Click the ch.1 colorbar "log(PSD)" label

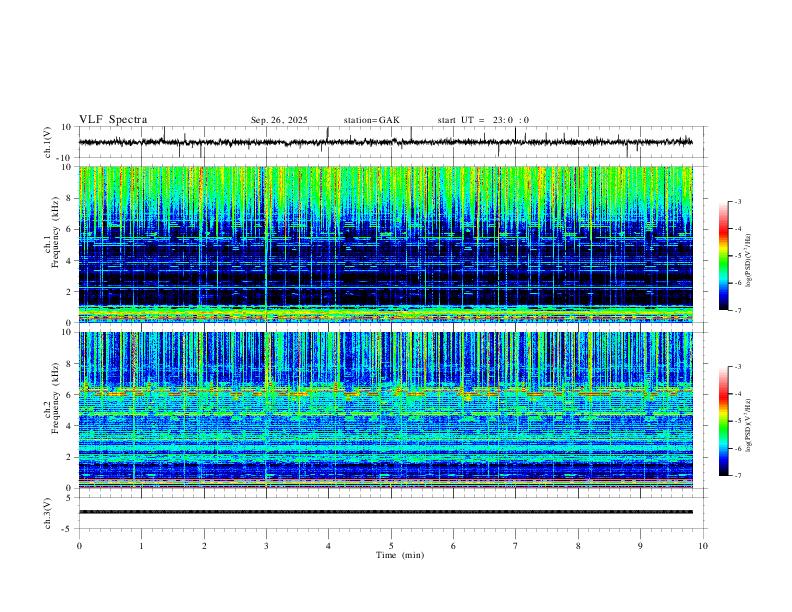(x=748, y=260)
